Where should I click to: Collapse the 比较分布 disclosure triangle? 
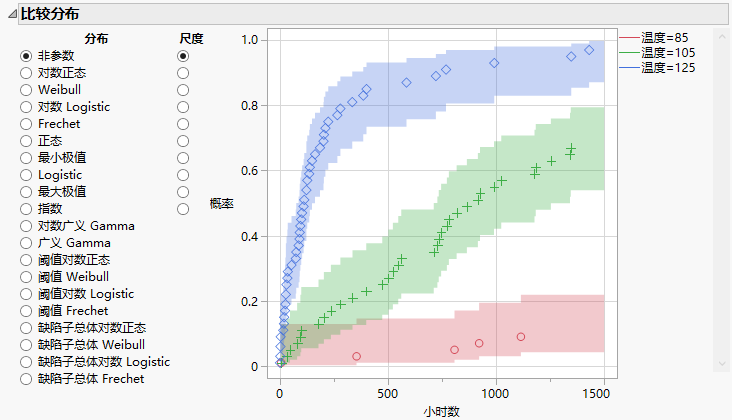pyautogui.click(x=11, y=14)
